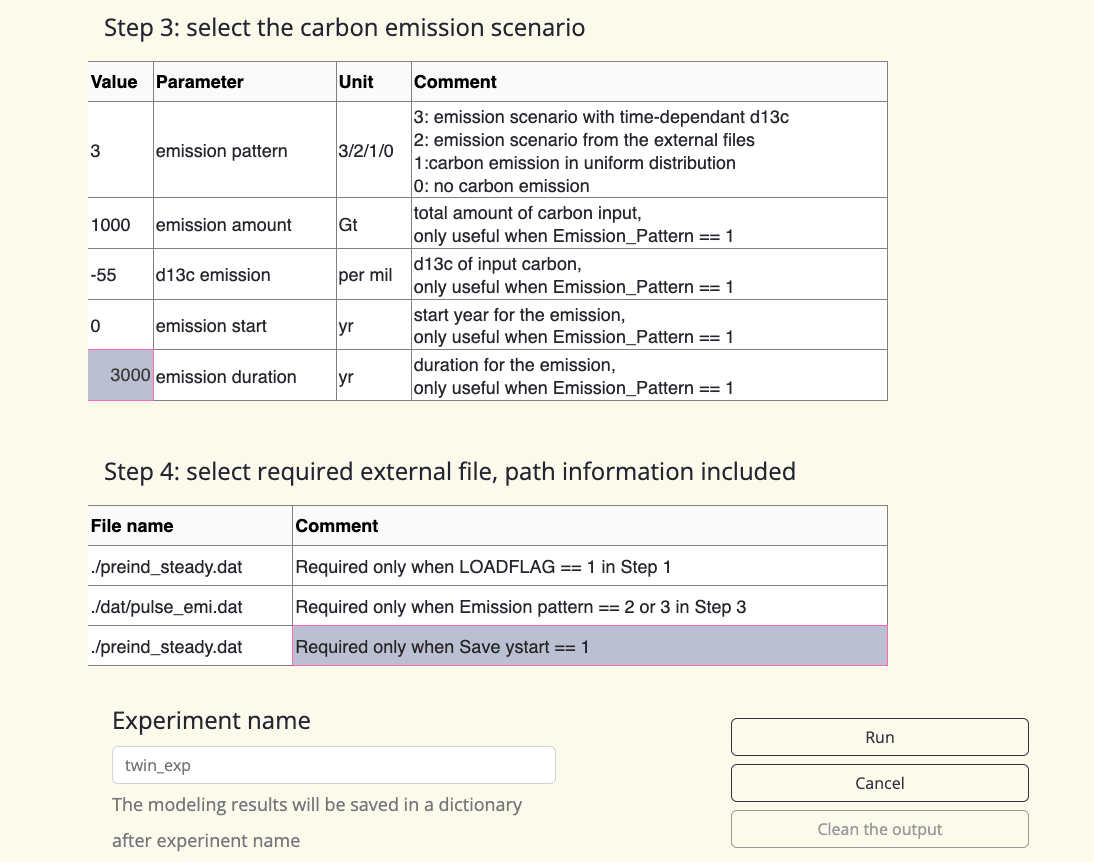The width and height of the screenshot is (1094, 862).
Task: Select the emission start value cell
Action: tap(120, 326)
